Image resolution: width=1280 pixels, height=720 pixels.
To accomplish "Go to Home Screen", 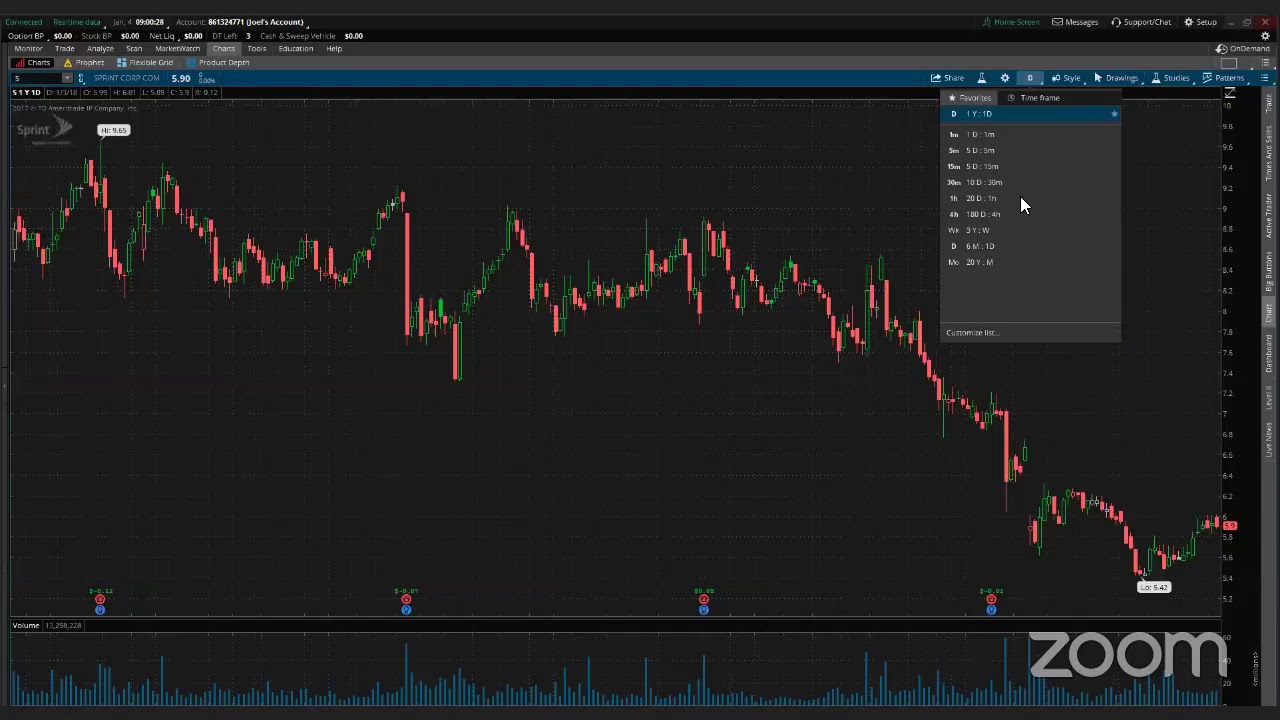I will click(1010, 22).
